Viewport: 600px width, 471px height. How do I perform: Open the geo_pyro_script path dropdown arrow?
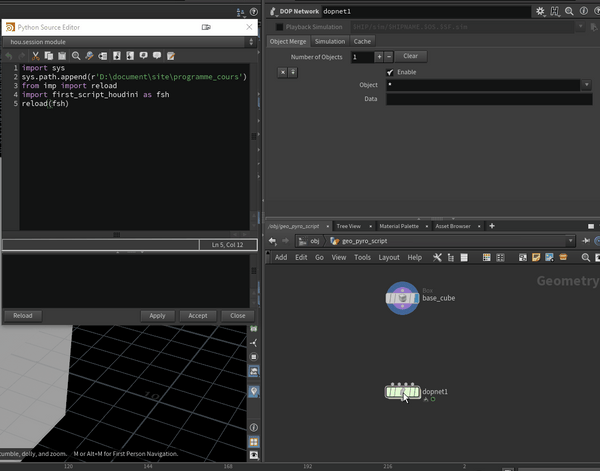pos(571,241)
